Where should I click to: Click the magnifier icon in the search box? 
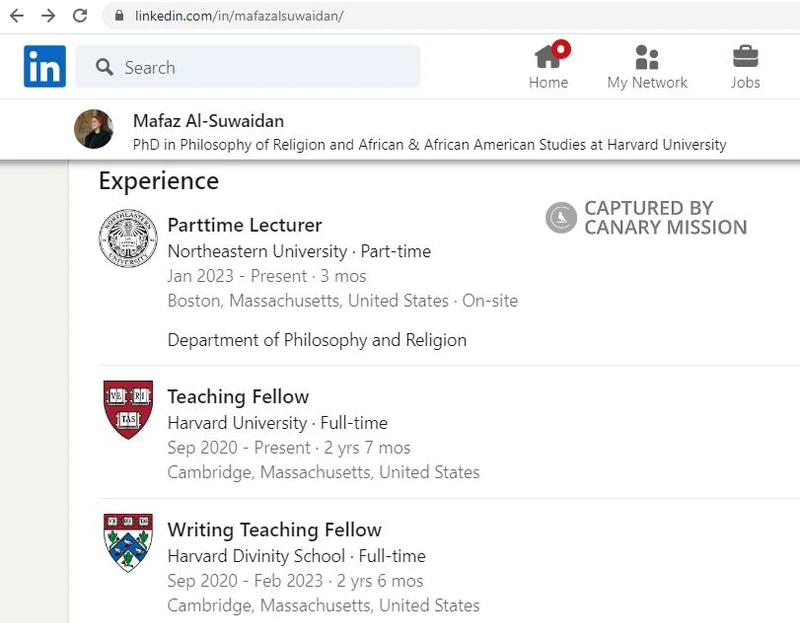[105, 67]
